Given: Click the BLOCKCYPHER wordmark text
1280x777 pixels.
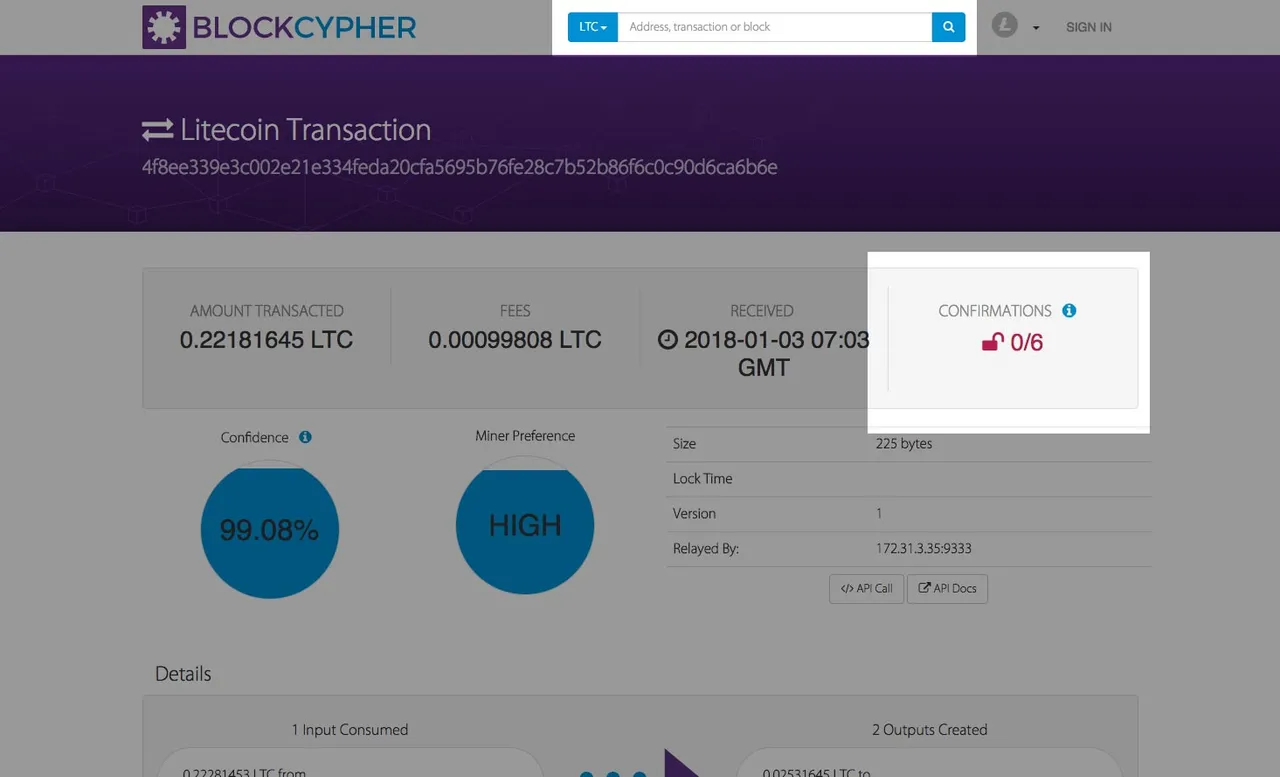Looking at the screenshot, I should click(304, 27).
